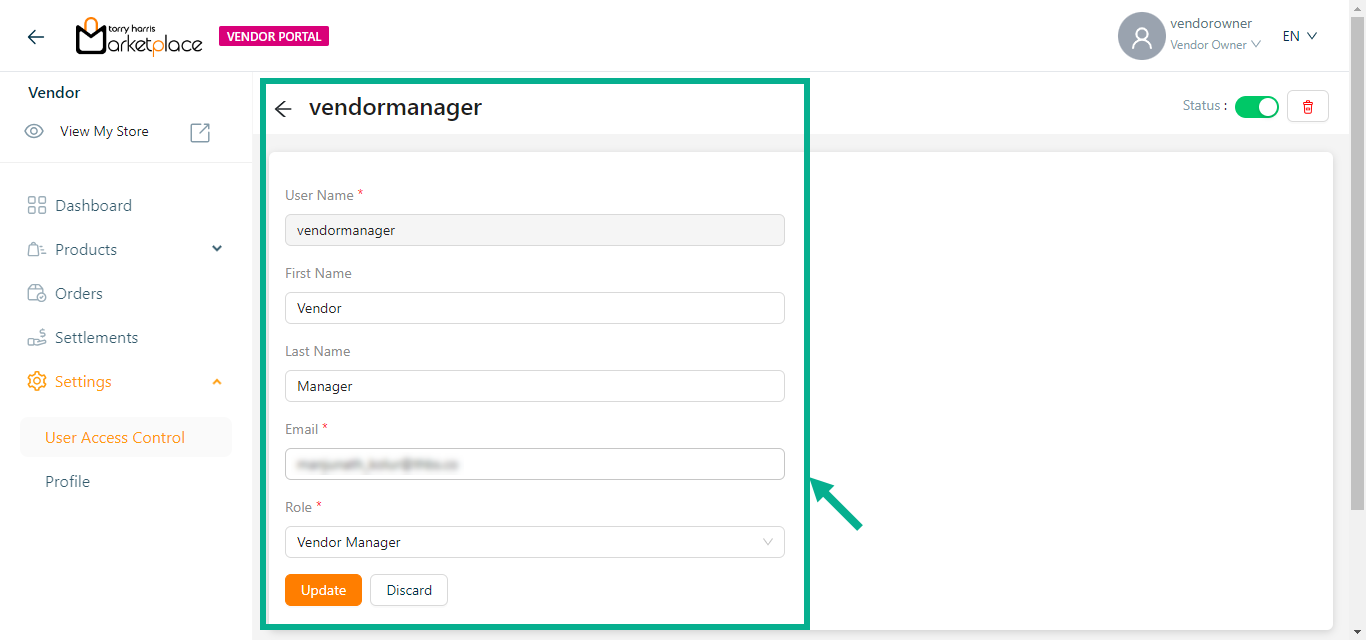Image resolution: width=1366 pixels, height=640 pixels.
Task: Toggle the user Status switch off
Action: point(1256,107)
